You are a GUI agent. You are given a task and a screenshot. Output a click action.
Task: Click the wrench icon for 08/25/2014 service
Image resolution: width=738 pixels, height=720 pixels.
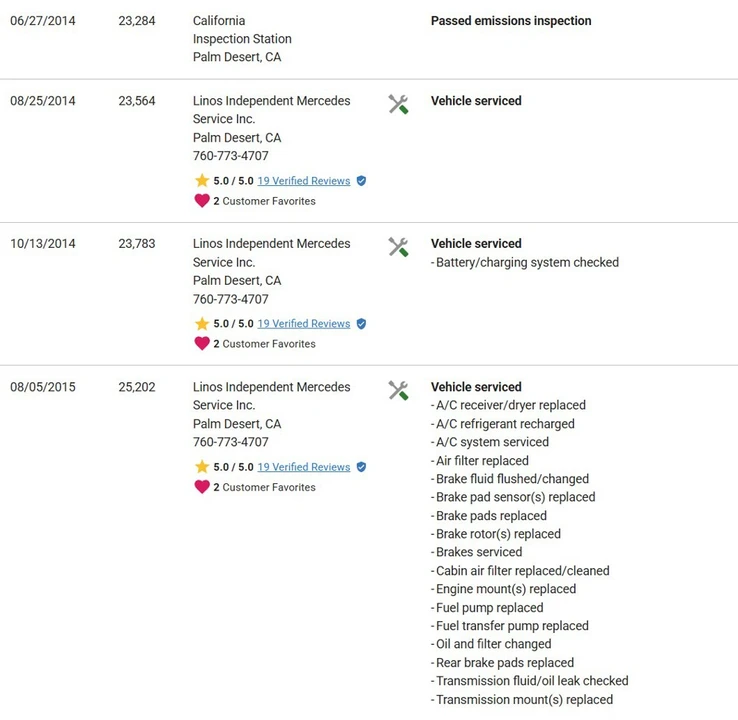[x=398, y=104]
